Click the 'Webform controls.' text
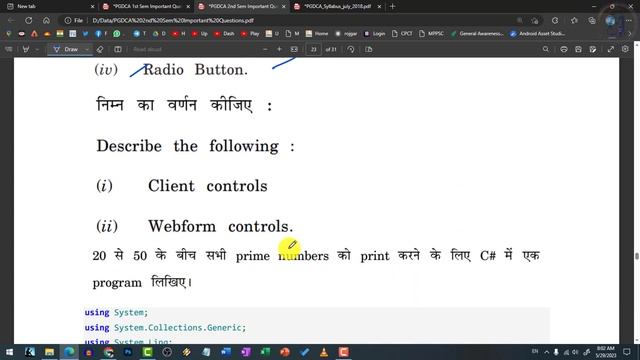 (220, 226)
